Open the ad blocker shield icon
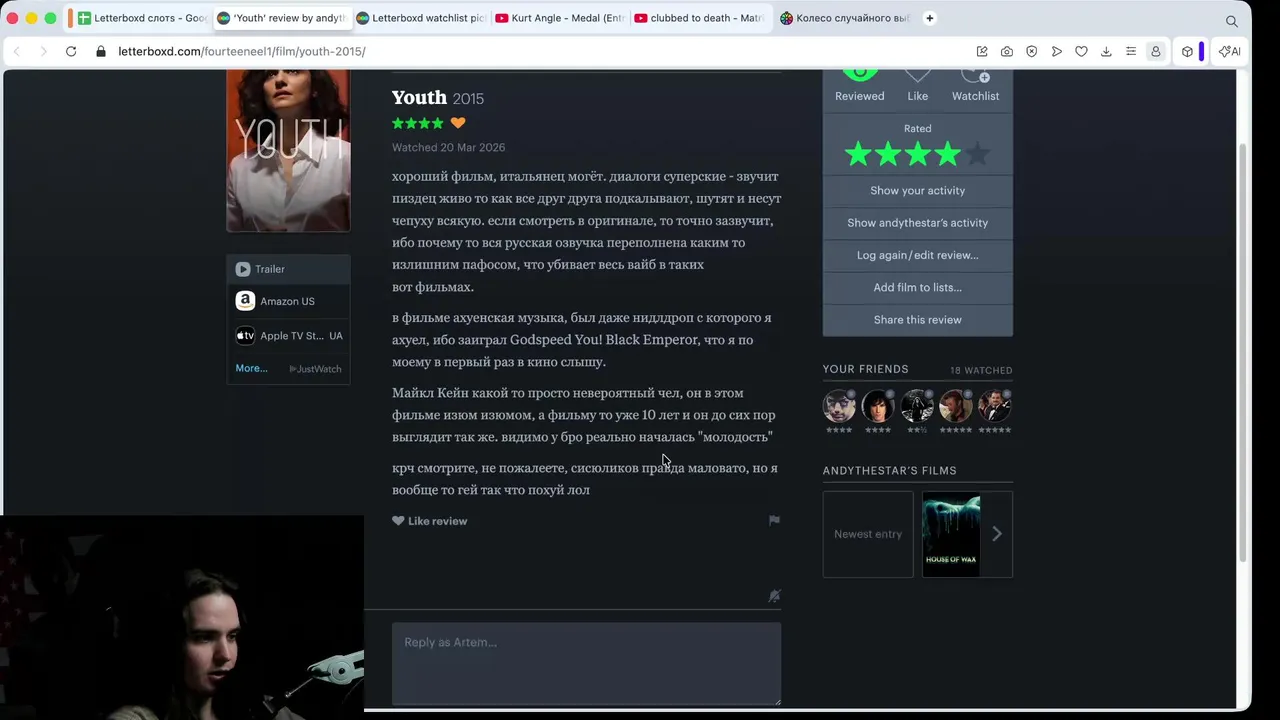The width and height of the screenshot is (1280, 720). (1032, 51)
